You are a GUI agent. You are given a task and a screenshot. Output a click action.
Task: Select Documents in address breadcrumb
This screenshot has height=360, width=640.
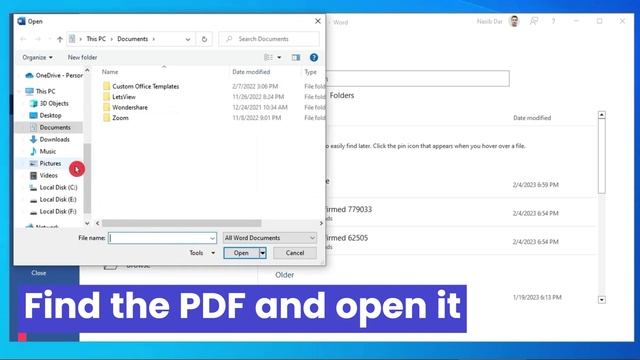132,39
